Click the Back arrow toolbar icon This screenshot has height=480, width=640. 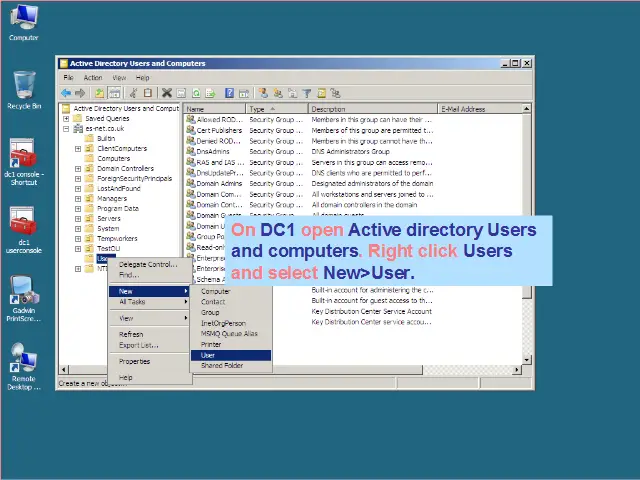click(x=66, y=93)
